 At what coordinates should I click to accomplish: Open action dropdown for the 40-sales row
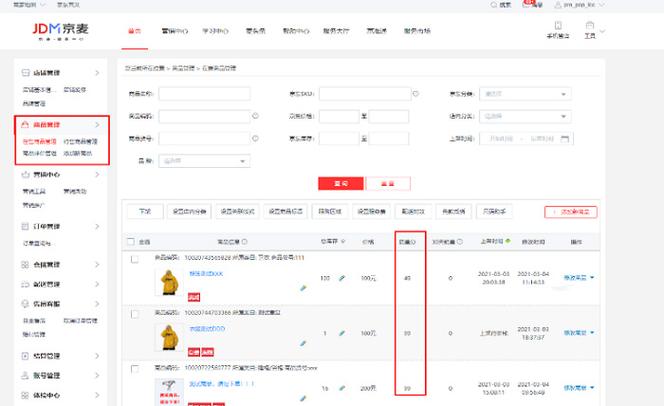coord(592,278)
